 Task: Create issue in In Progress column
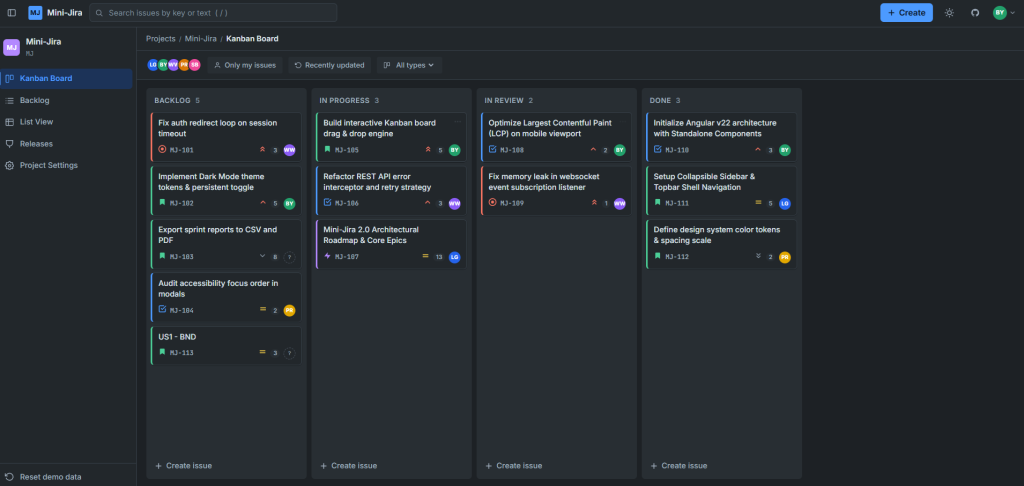point(349,466)
